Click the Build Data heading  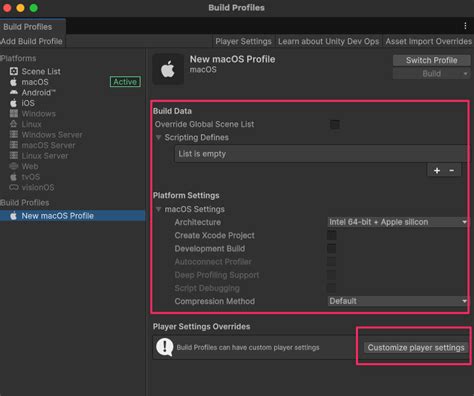coord(172,111)
